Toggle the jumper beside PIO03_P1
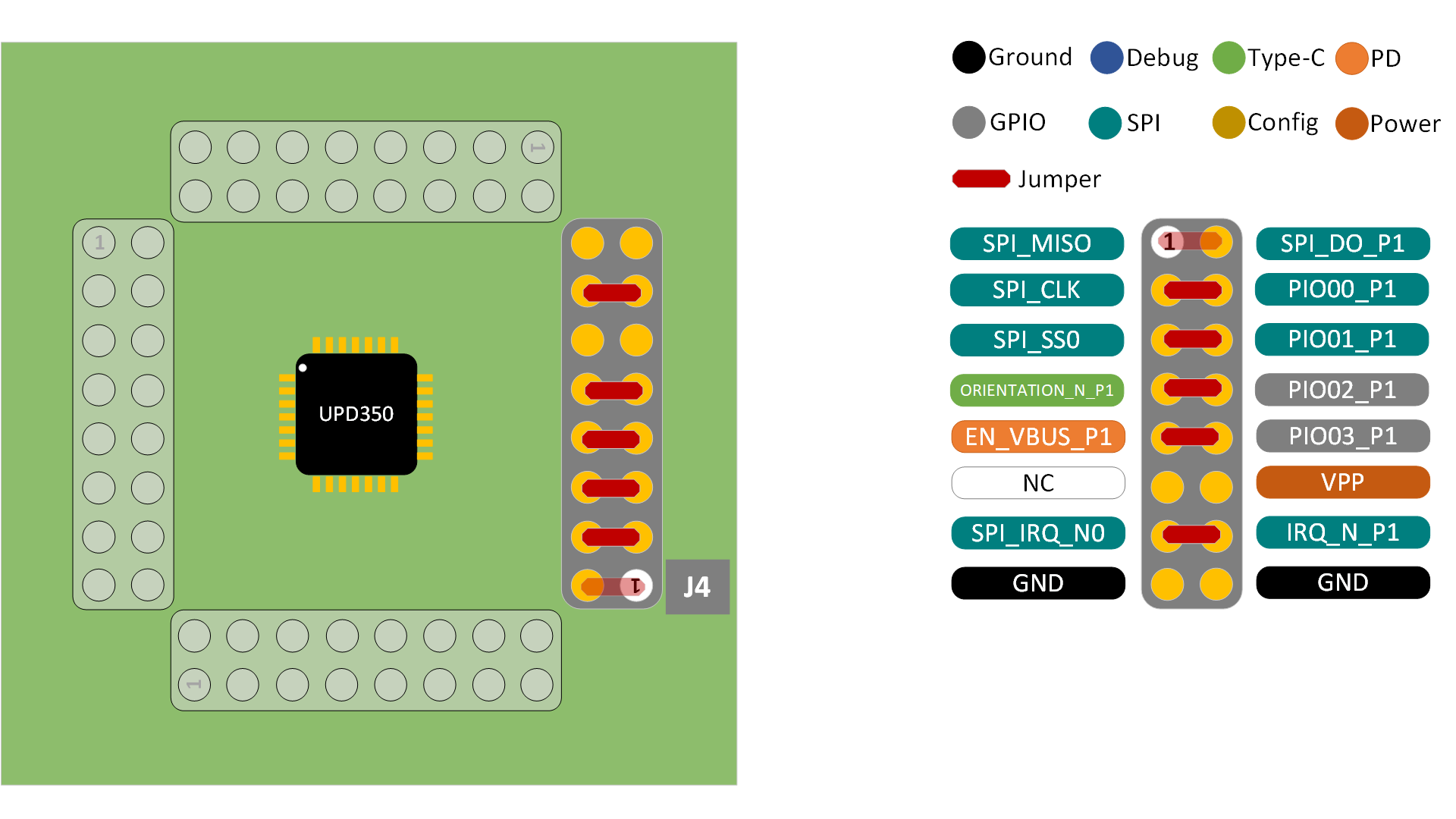1456x819 pixels. coord(1191,436)
